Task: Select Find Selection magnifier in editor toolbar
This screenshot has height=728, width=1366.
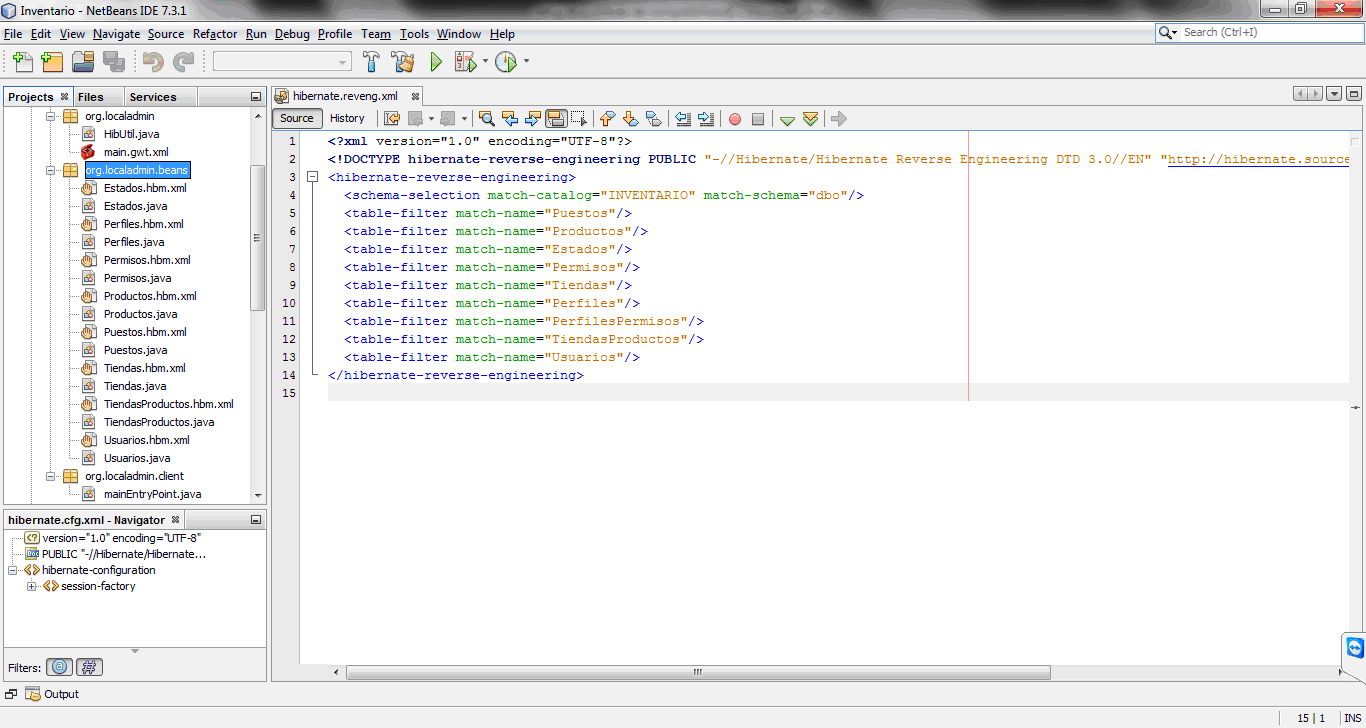Action: (487, 118)
